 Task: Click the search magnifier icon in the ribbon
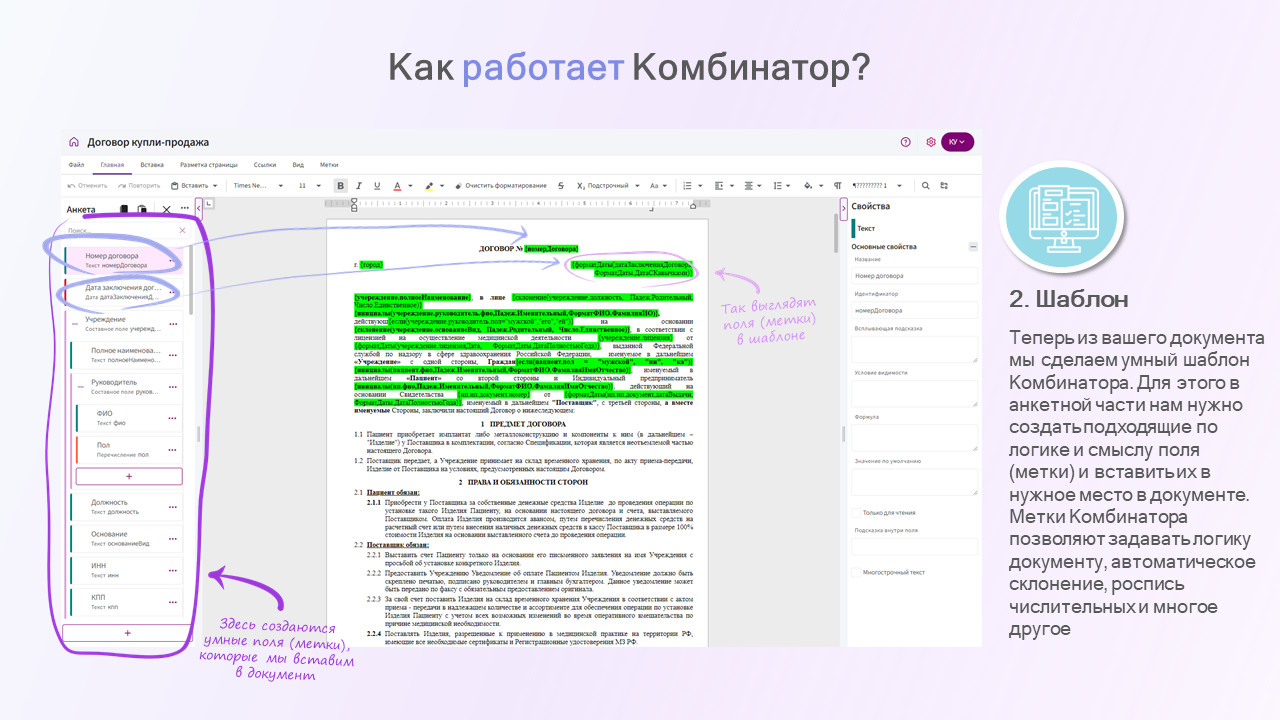[925, 185]
